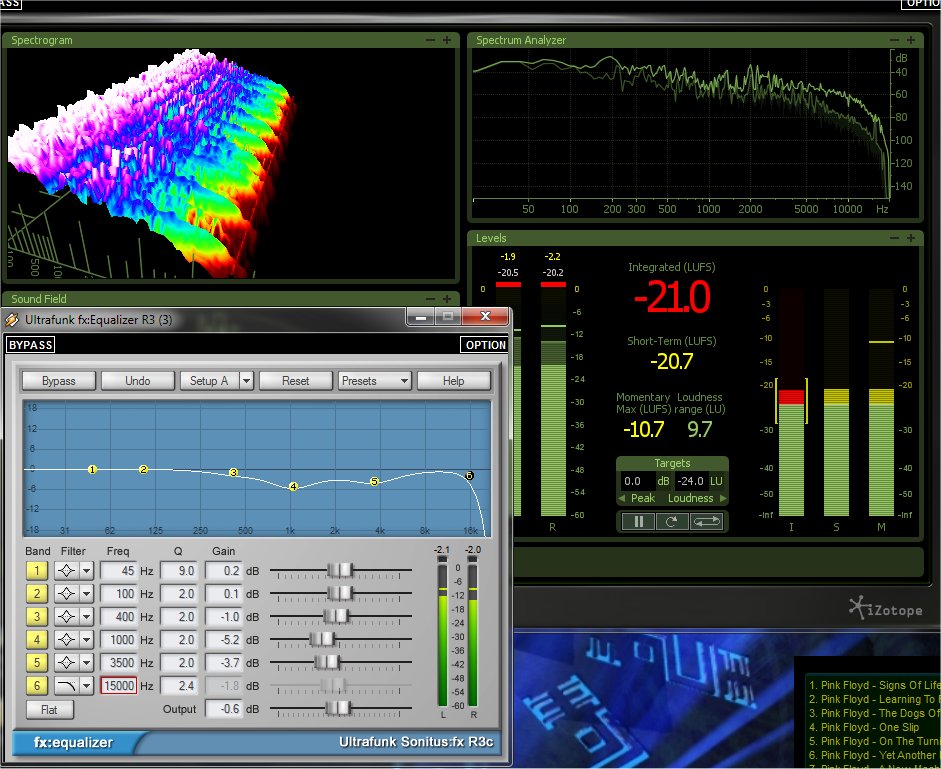Viewport: 941px width, 769px height.
Task: Expand the Levels panel with plus icon
Action: (911, 238)
